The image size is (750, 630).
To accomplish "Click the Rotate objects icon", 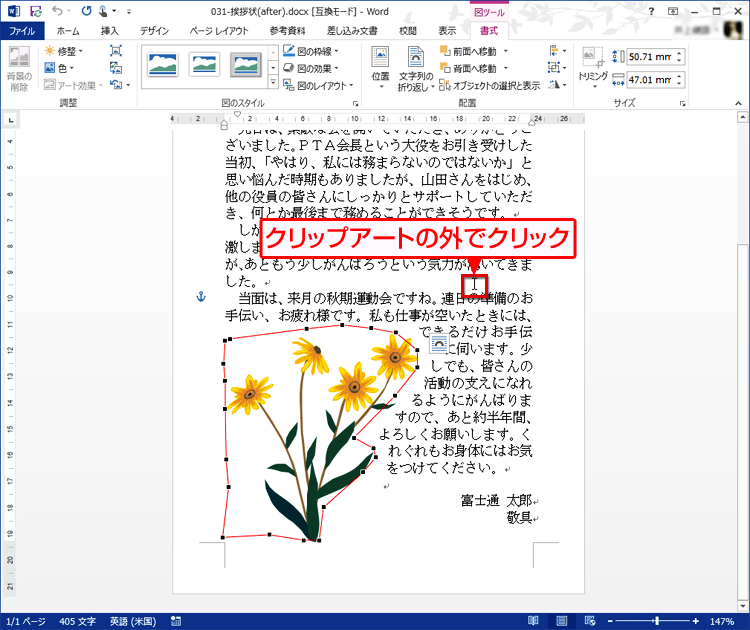I will point(558,85).
